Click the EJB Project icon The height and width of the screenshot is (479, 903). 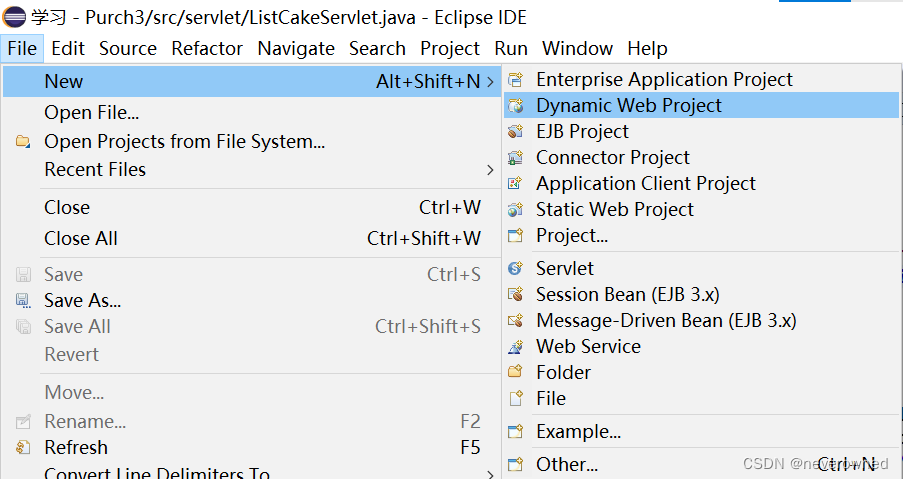coord(515,132)
